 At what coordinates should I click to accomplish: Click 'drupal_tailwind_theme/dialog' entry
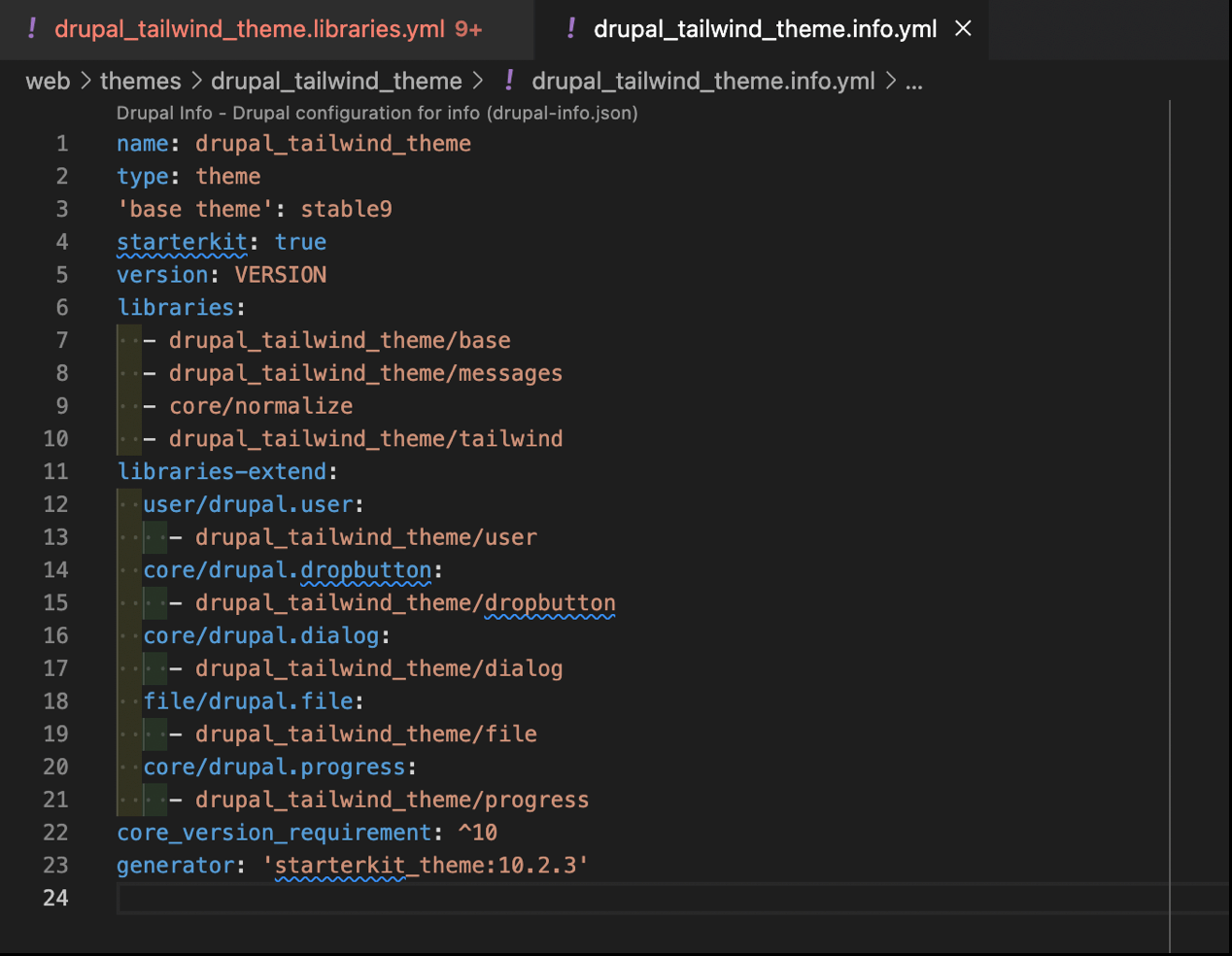click(379, 668)
